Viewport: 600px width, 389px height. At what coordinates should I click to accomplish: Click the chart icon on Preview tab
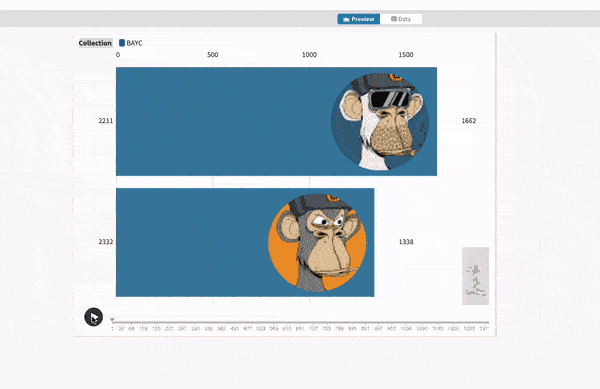346,19
